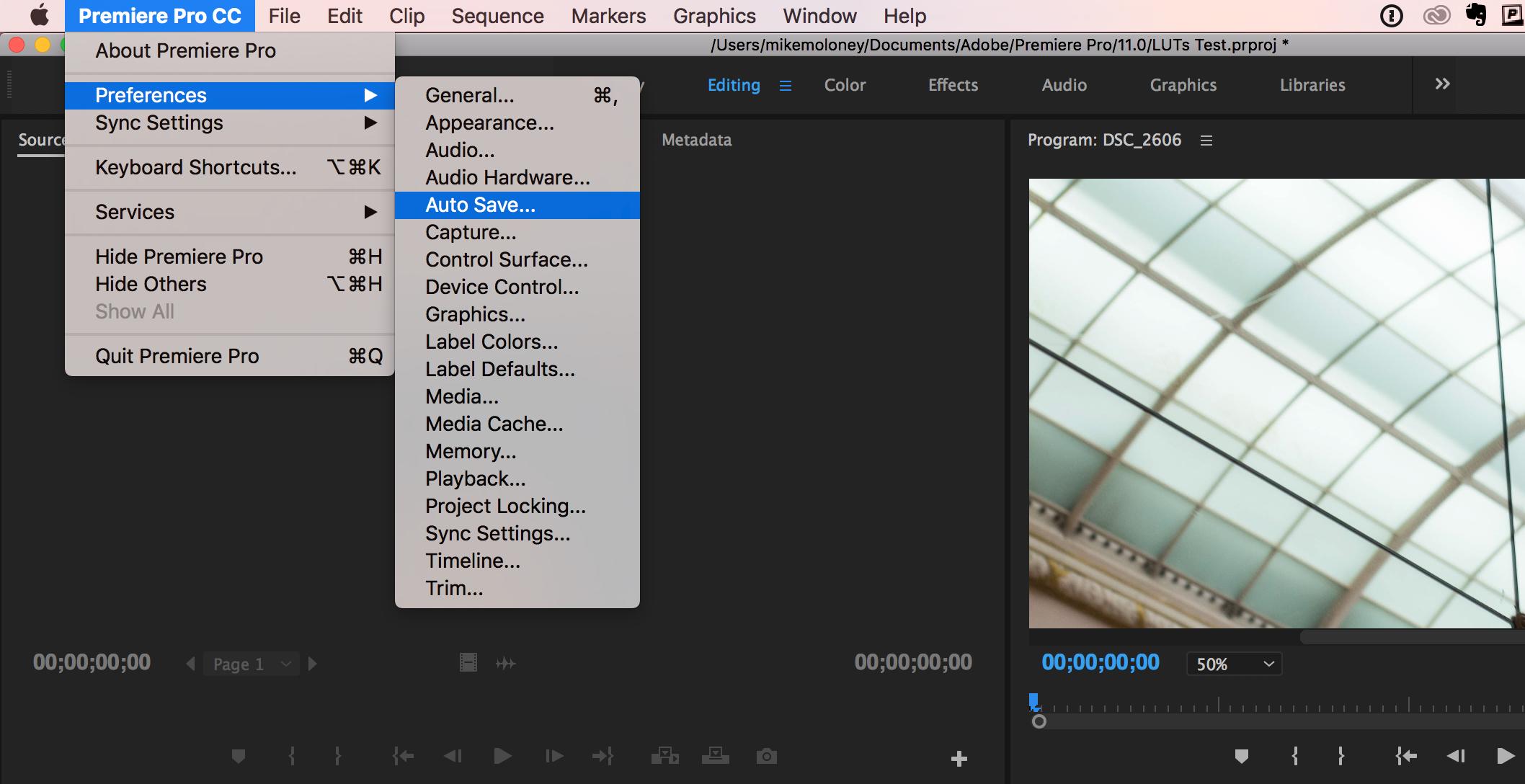Mark In point in Program monitor

1295,756
